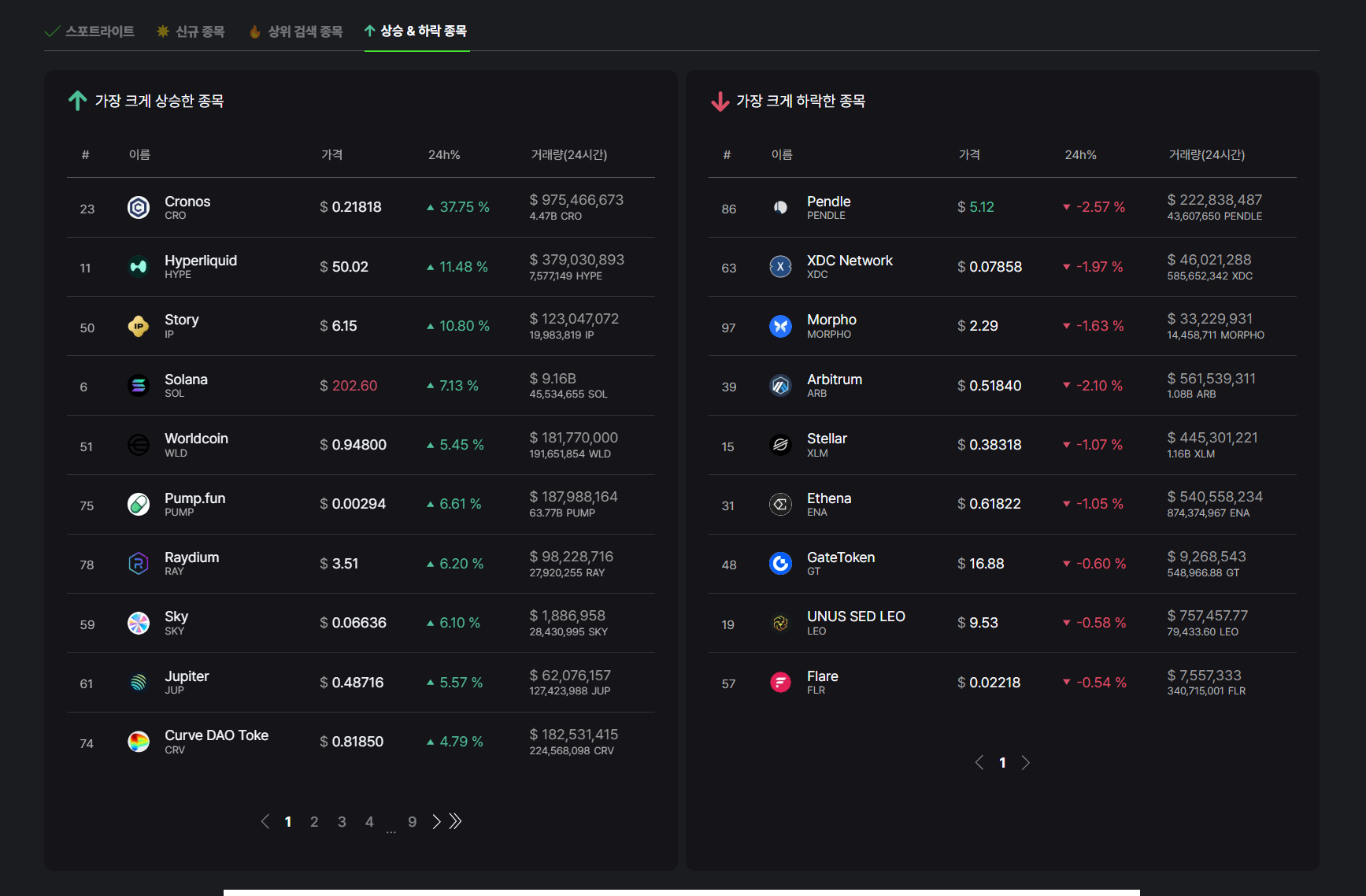Image resolution: width=1366 pixels, height=896 pixels.
Task: Open the Pendle name link
Action: click(x=829, y=202)
